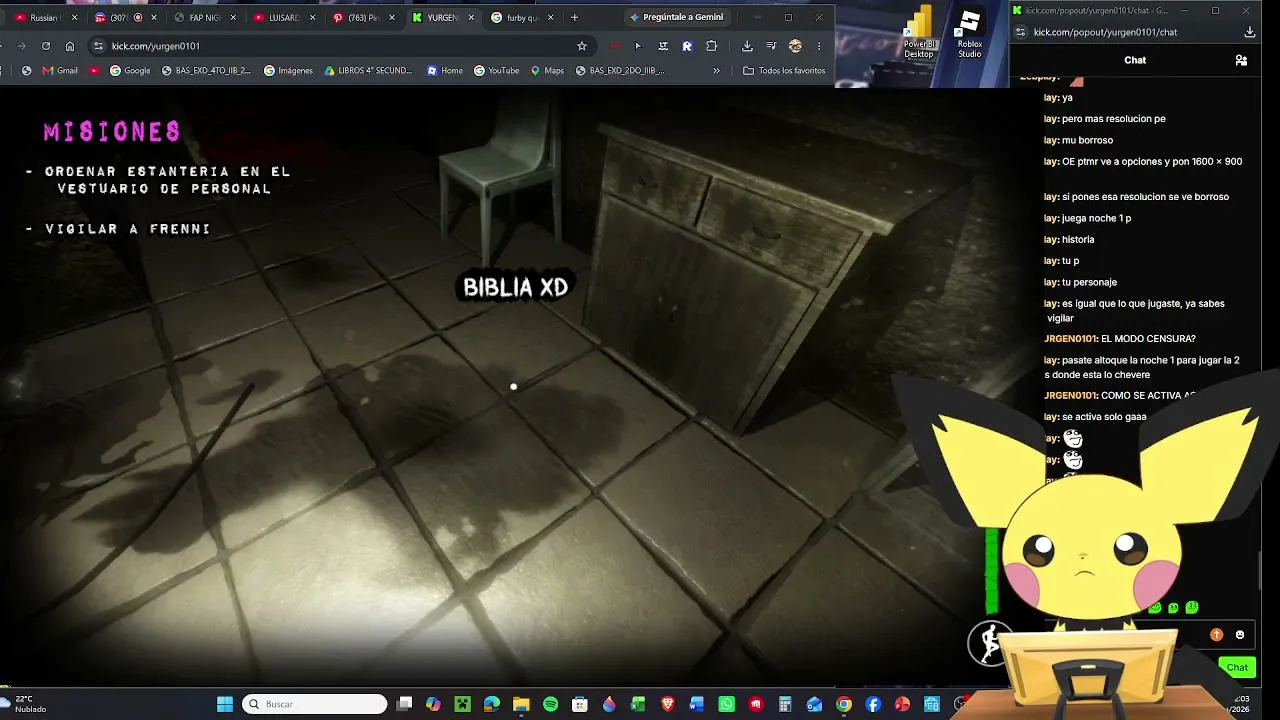Viewport: 1280px width, 720px height.
Task: Switch to the Pinterest (763) tab
Action: point(362,17)
